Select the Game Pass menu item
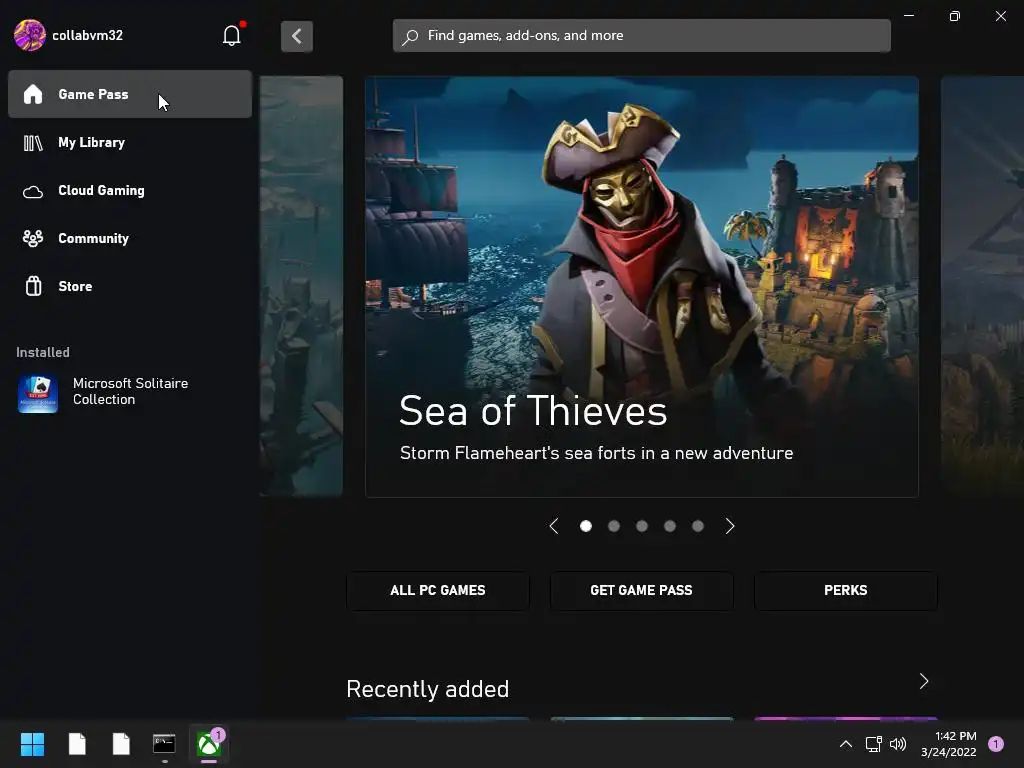This screenshot has width=1024, height=768. [x=130, y=94]
